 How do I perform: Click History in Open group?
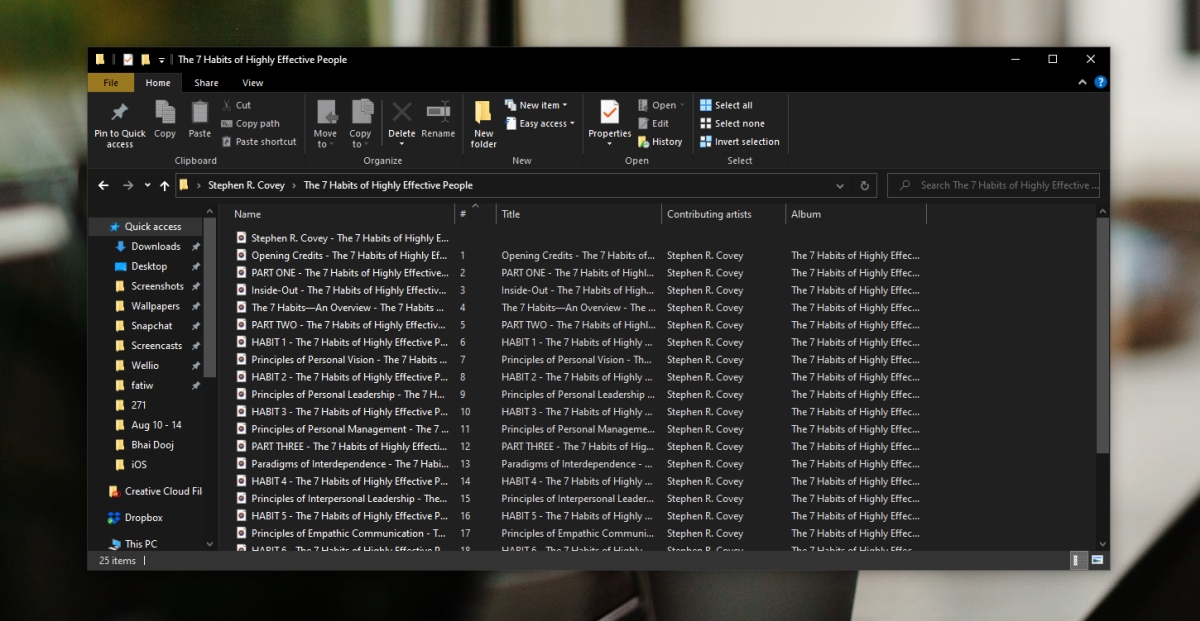click(660, 142)
